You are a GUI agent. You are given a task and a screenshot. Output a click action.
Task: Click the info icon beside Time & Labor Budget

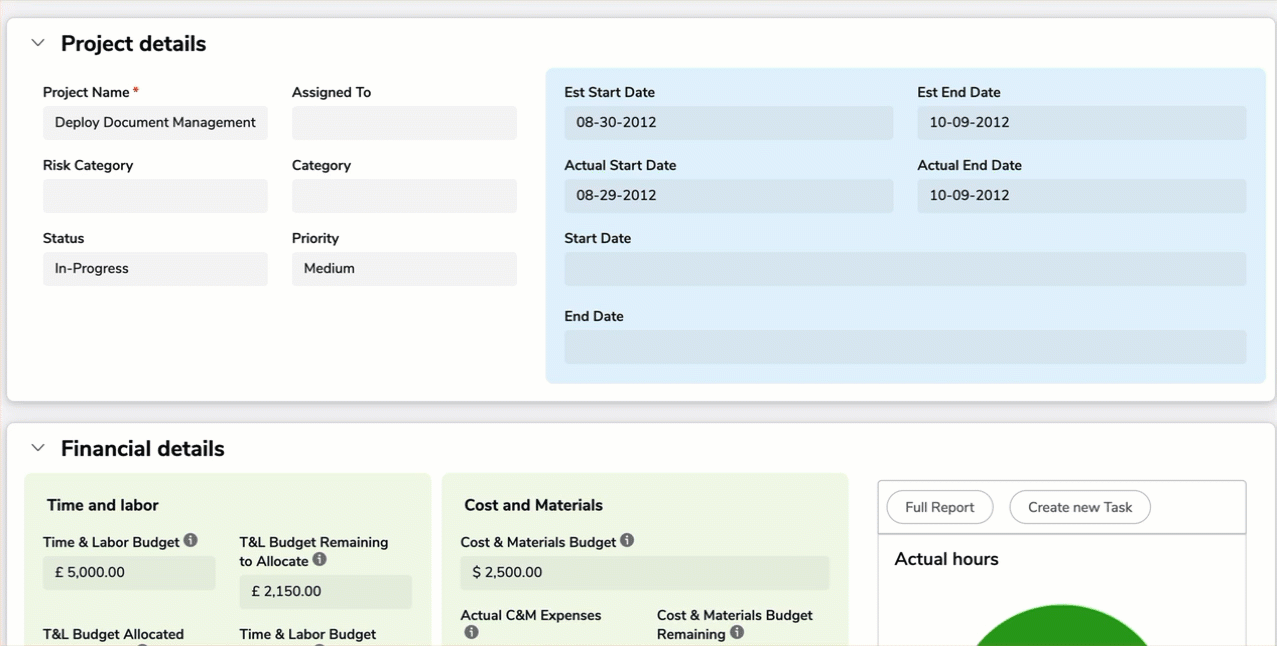[x=190, y=541]
